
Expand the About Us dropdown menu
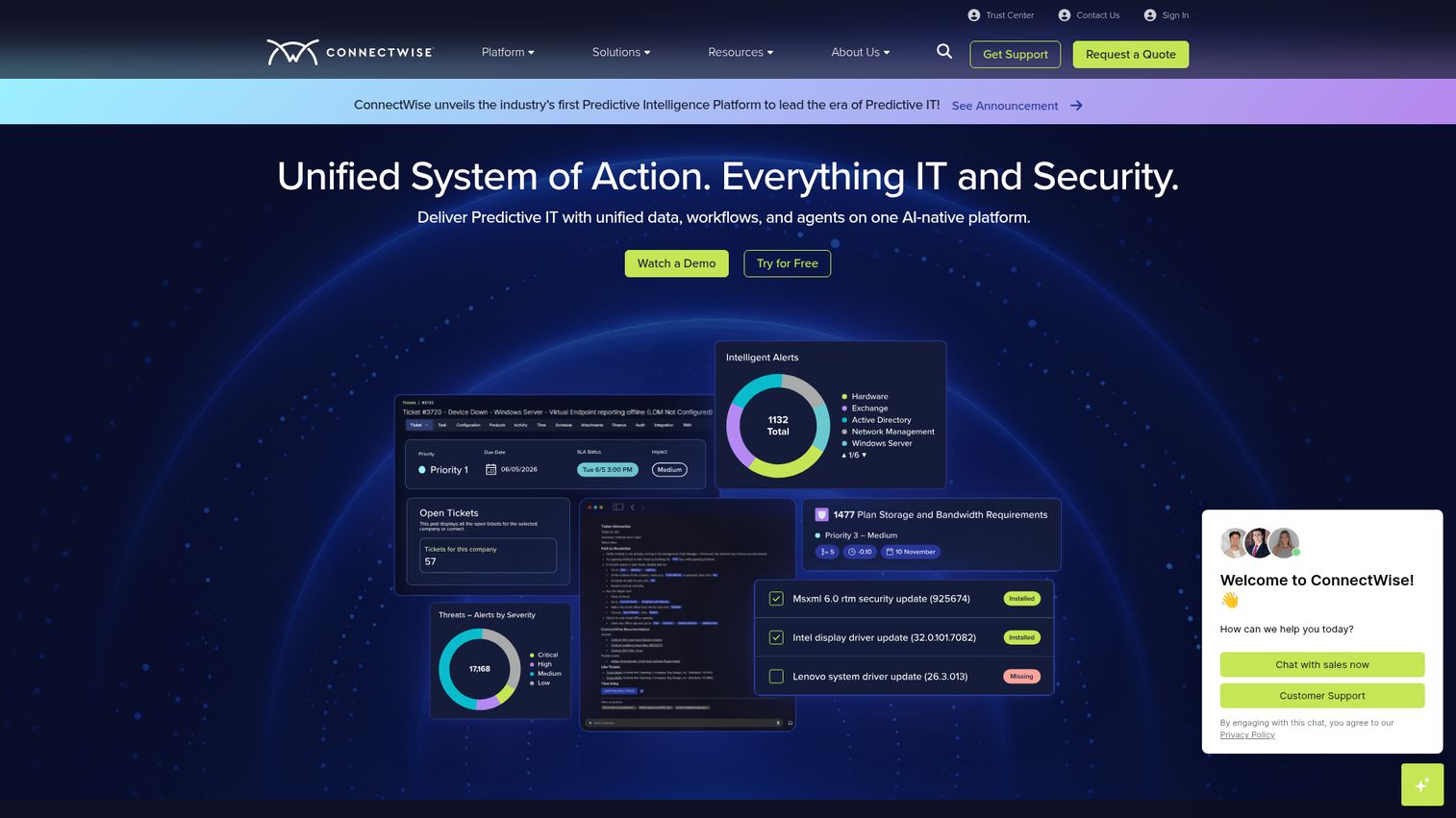[x=861, y=52]
